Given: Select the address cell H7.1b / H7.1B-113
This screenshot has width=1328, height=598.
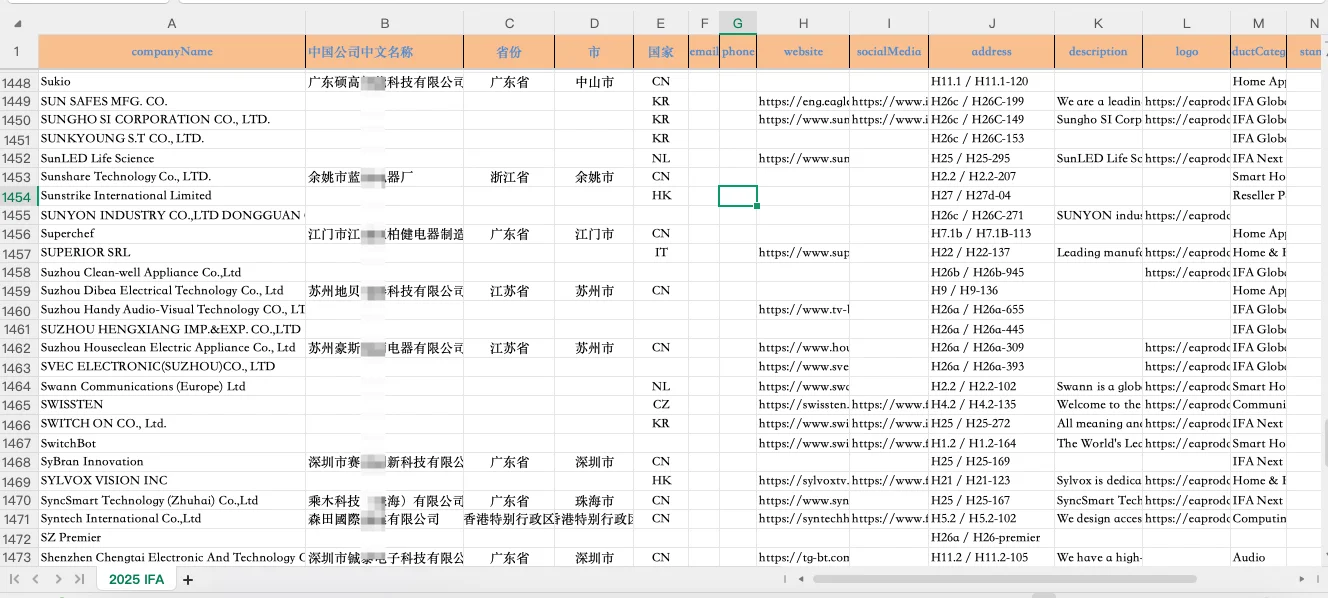Looking at the screenshot, I should point(992,234).
